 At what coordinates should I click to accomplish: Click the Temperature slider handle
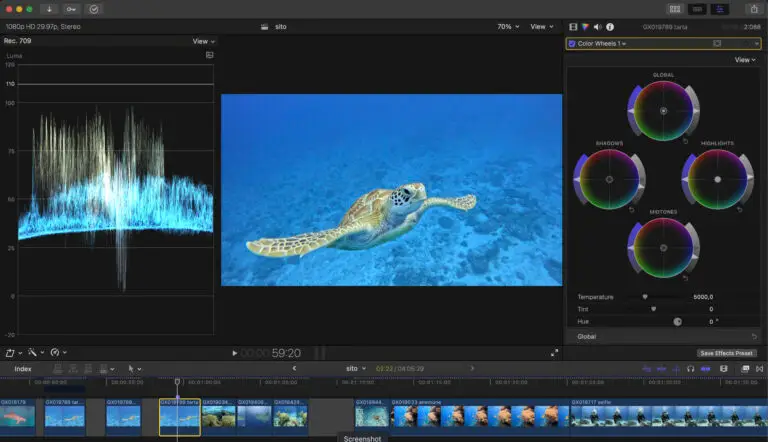[x=645, y=297]
